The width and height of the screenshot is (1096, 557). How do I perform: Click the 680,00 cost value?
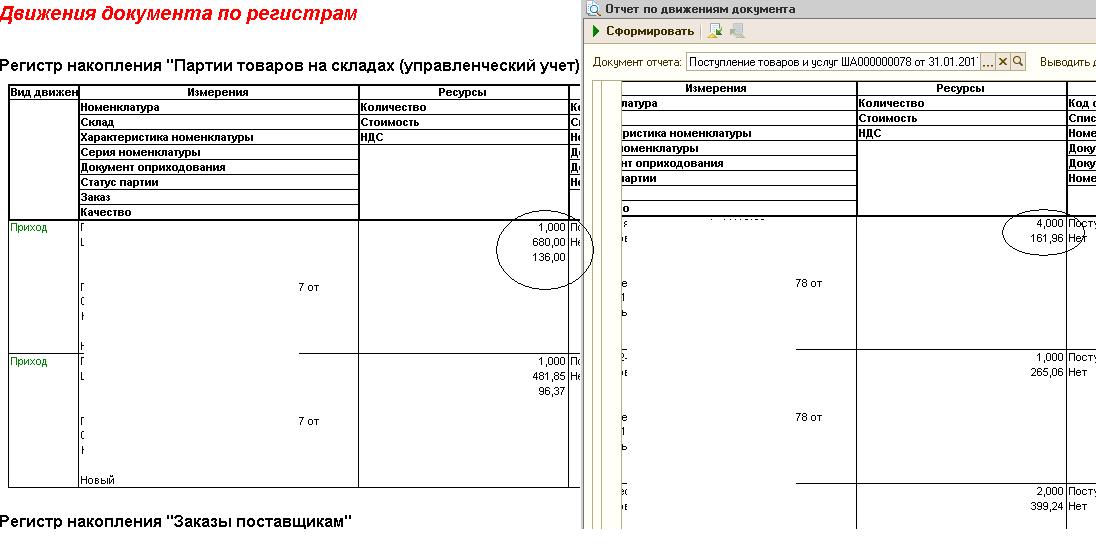click(549, 243)
